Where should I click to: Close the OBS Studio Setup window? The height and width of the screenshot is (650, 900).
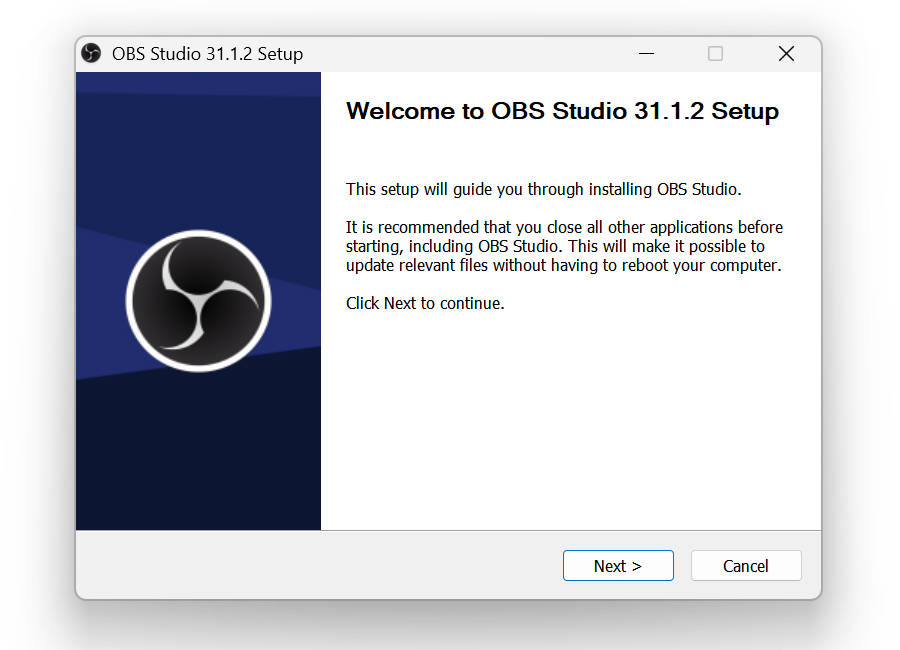pyautogui.click(x=786, y=53)
